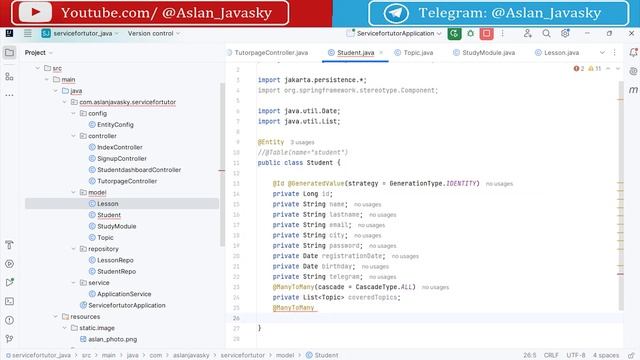Switch to Topic.java tab
Image resolution: width=640 pixels, height=360 pixels.
coord(414,53)
